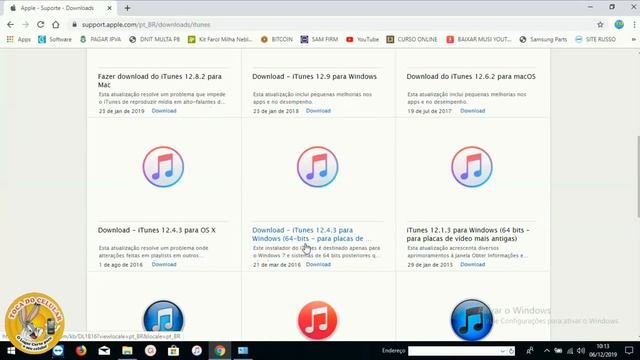Open a new Chrome tab
This screenshot has width=640, height=360.
[127, 8]
